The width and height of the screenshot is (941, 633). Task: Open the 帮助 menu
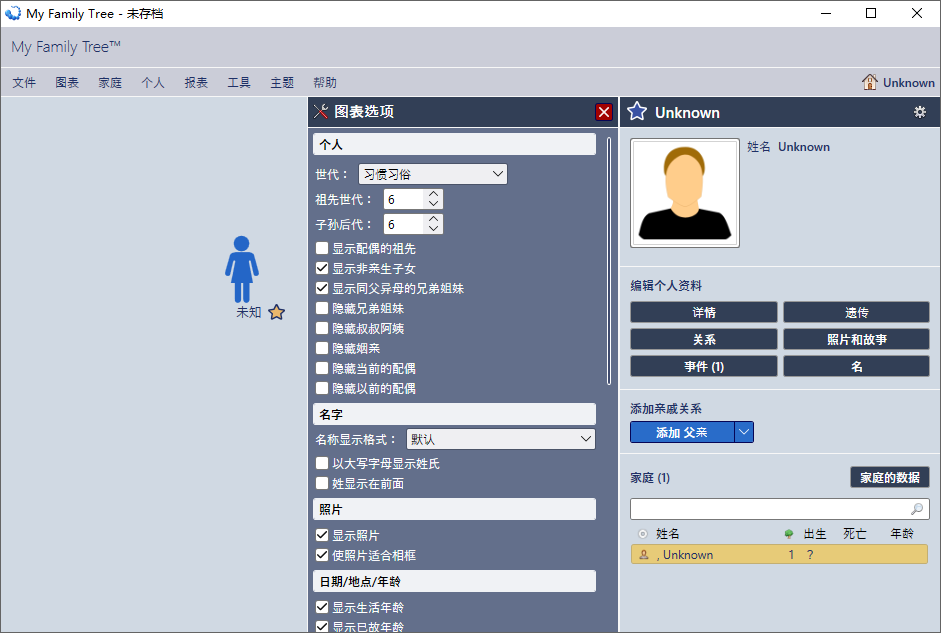point(325,83)
